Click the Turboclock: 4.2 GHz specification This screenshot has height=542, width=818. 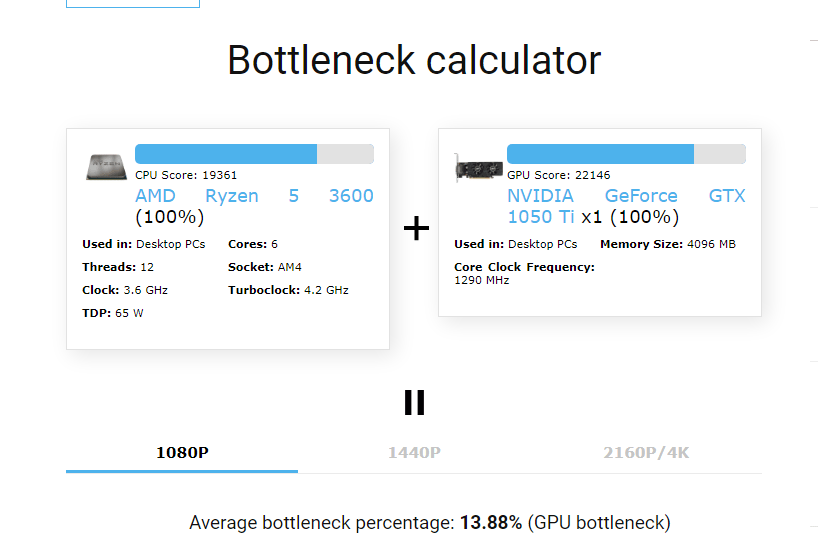click(x=288, y=290)
